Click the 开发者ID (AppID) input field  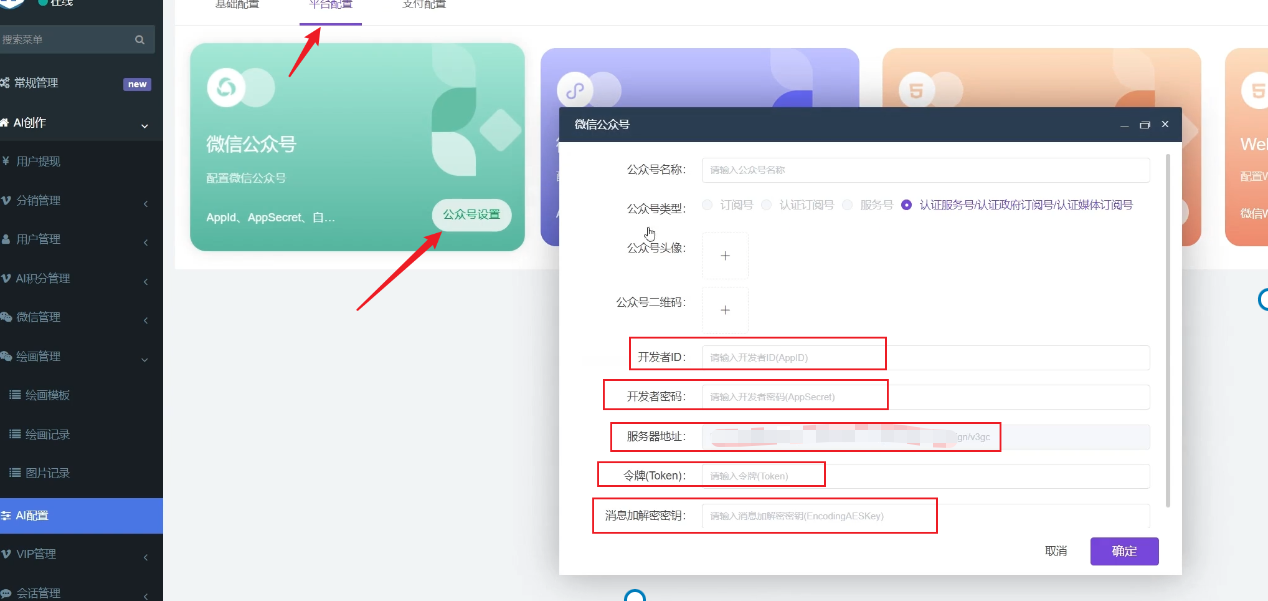point(926,357)
